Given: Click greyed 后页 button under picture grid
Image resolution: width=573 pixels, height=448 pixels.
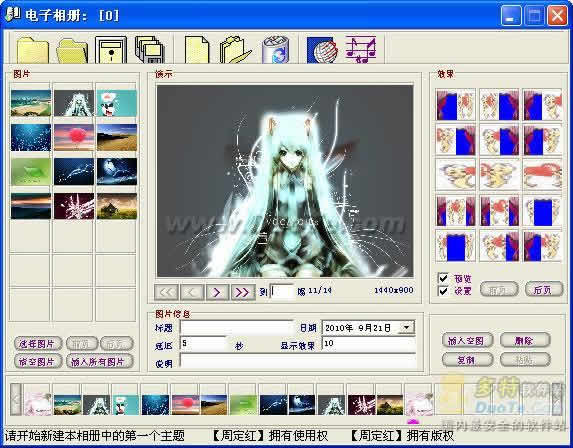Looking at the screenshot, I should point(117,343).
